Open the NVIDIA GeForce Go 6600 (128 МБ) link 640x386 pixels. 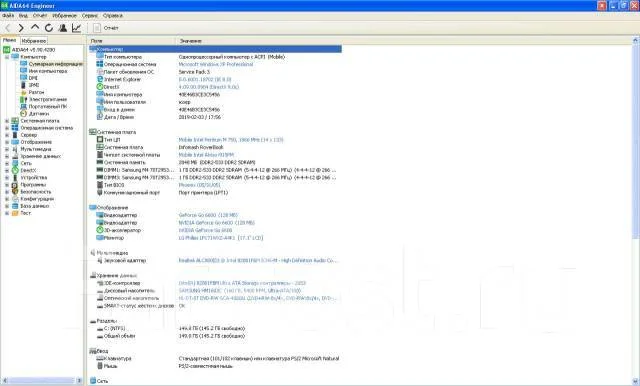(216, 223)
